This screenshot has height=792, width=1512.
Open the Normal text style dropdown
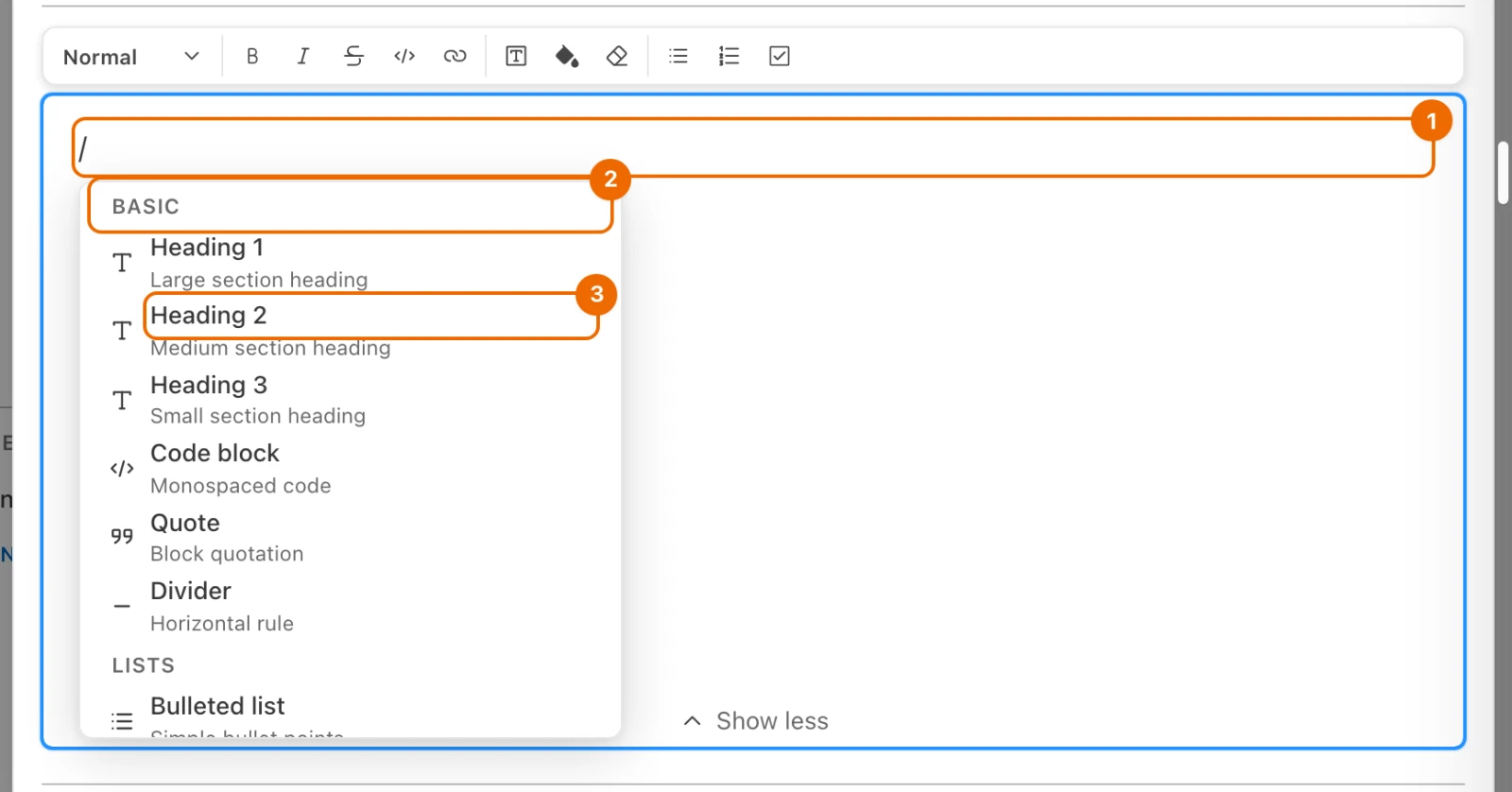(x=131, y=57)
